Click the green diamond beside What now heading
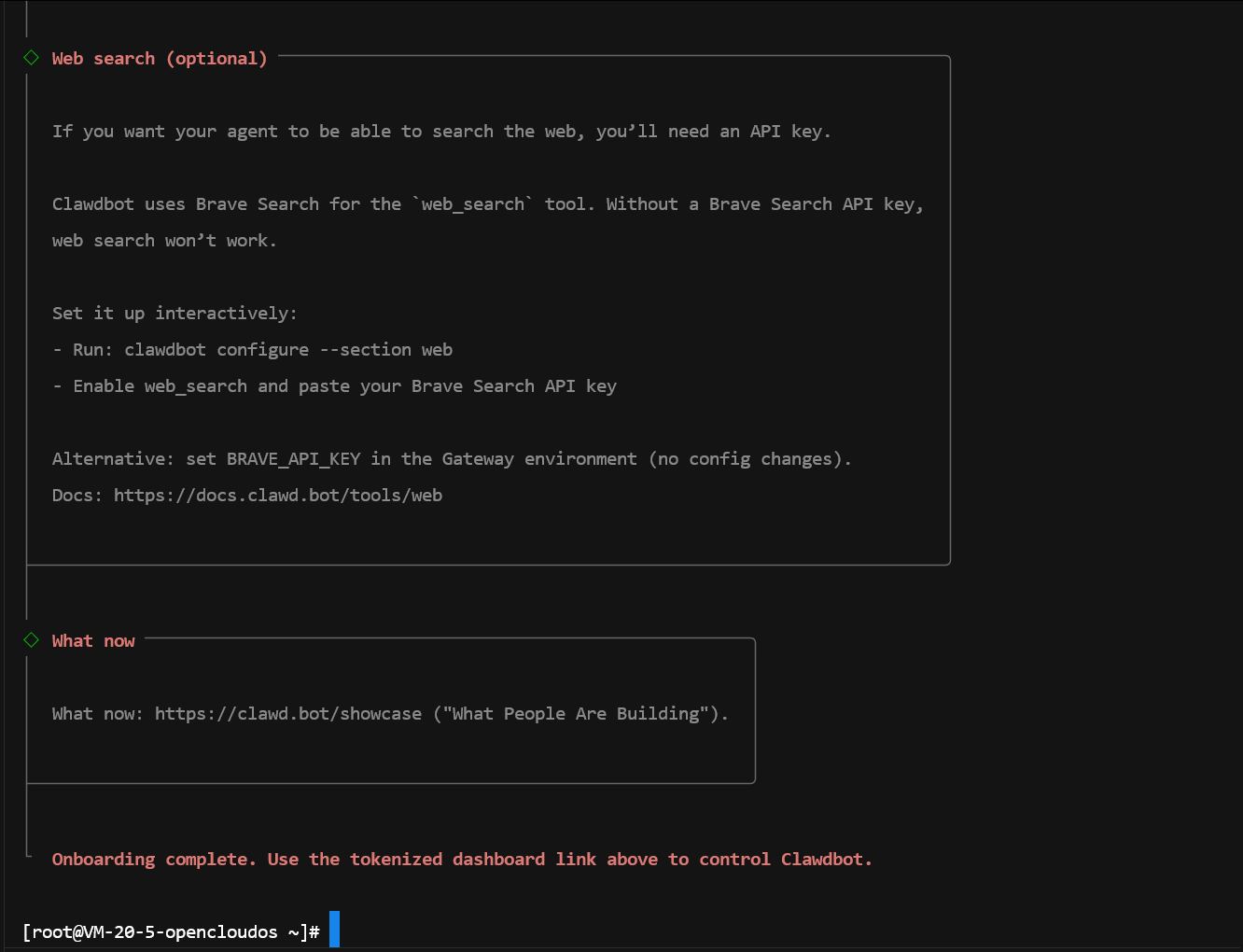The image size is (1243, 952). pyautogui.click(x=31, y=640)
